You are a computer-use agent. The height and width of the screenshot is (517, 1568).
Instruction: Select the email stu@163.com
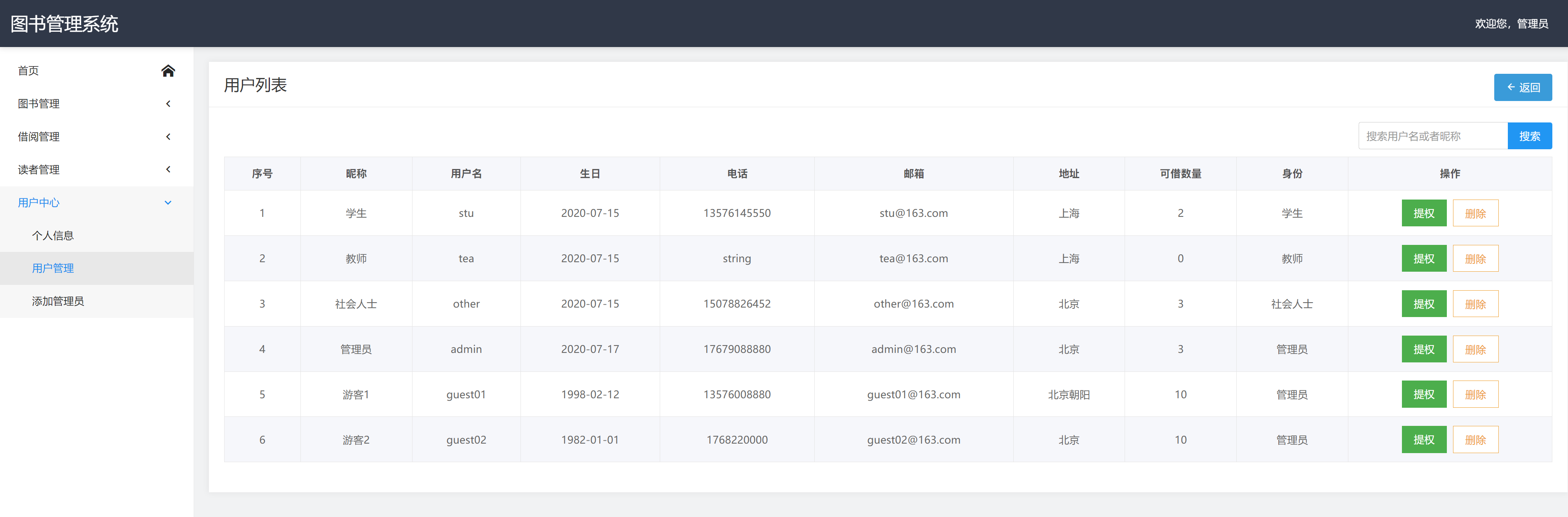(x=914, y=213)
